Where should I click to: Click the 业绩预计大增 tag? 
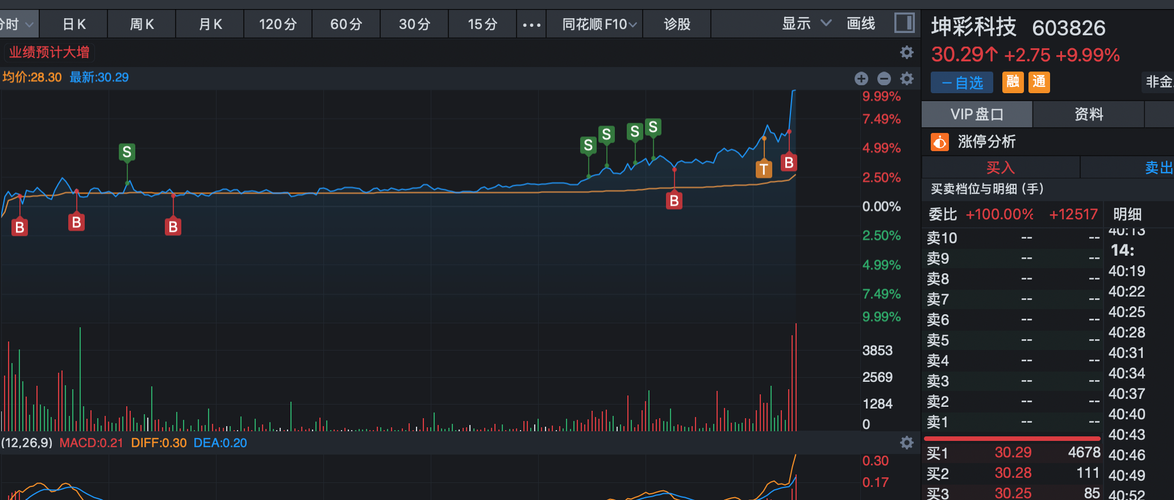click(49, 53)
